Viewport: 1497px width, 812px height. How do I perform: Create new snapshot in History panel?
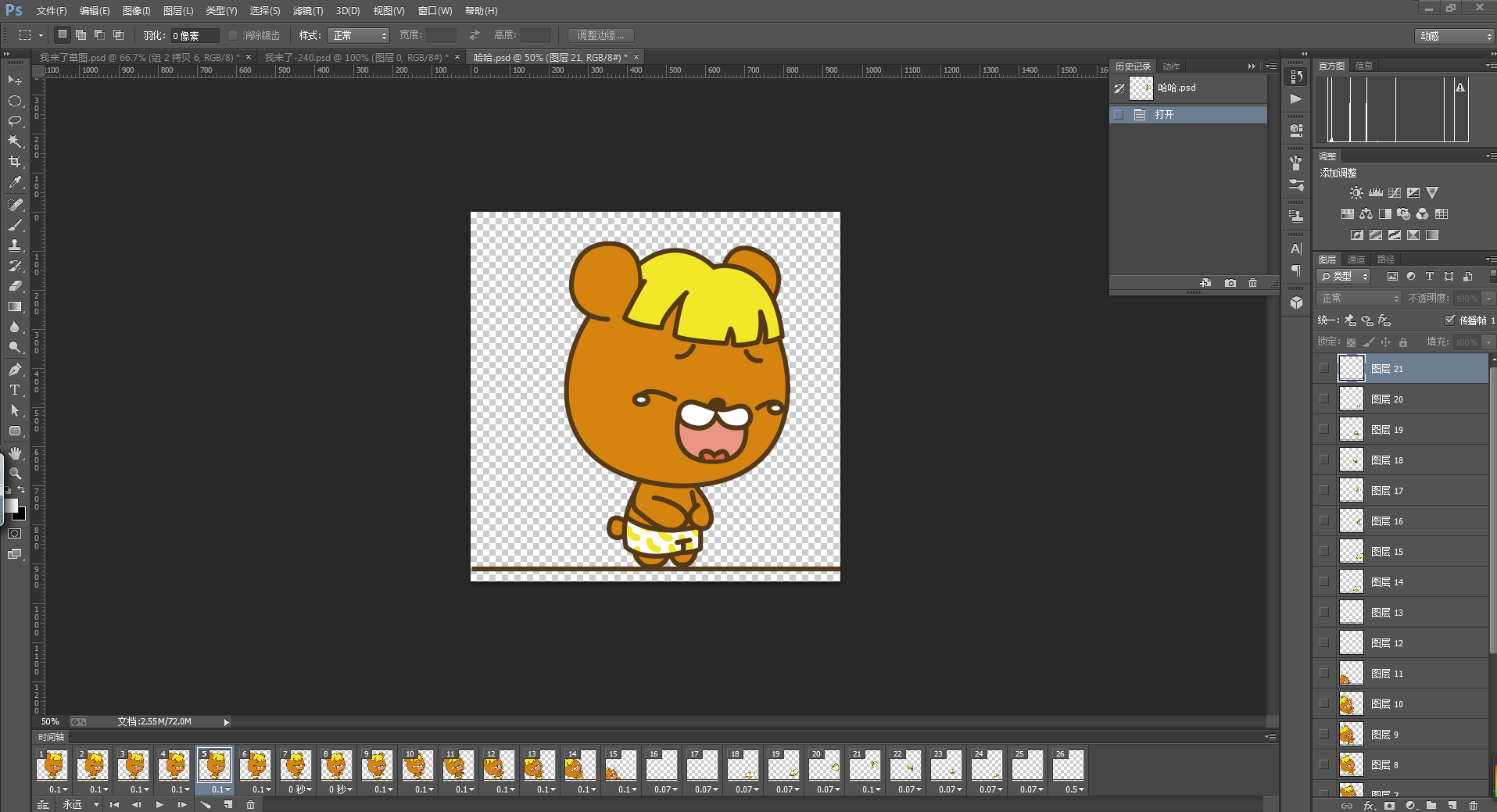[x=1230, y=283]
